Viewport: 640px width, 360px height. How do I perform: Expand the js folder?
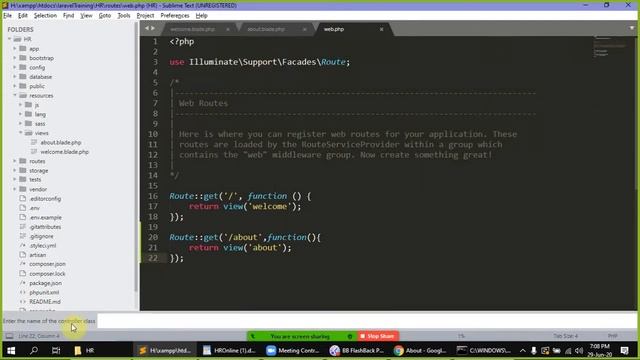20,105
